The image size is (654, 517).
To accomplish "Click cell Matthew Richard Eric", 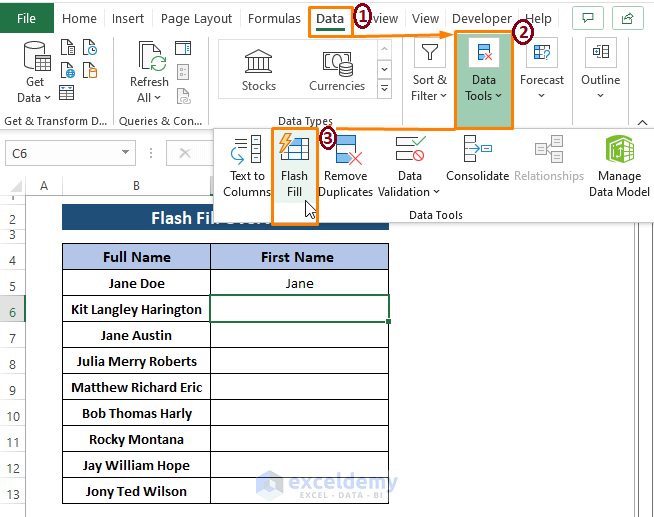I will click(x=136, y=387).
